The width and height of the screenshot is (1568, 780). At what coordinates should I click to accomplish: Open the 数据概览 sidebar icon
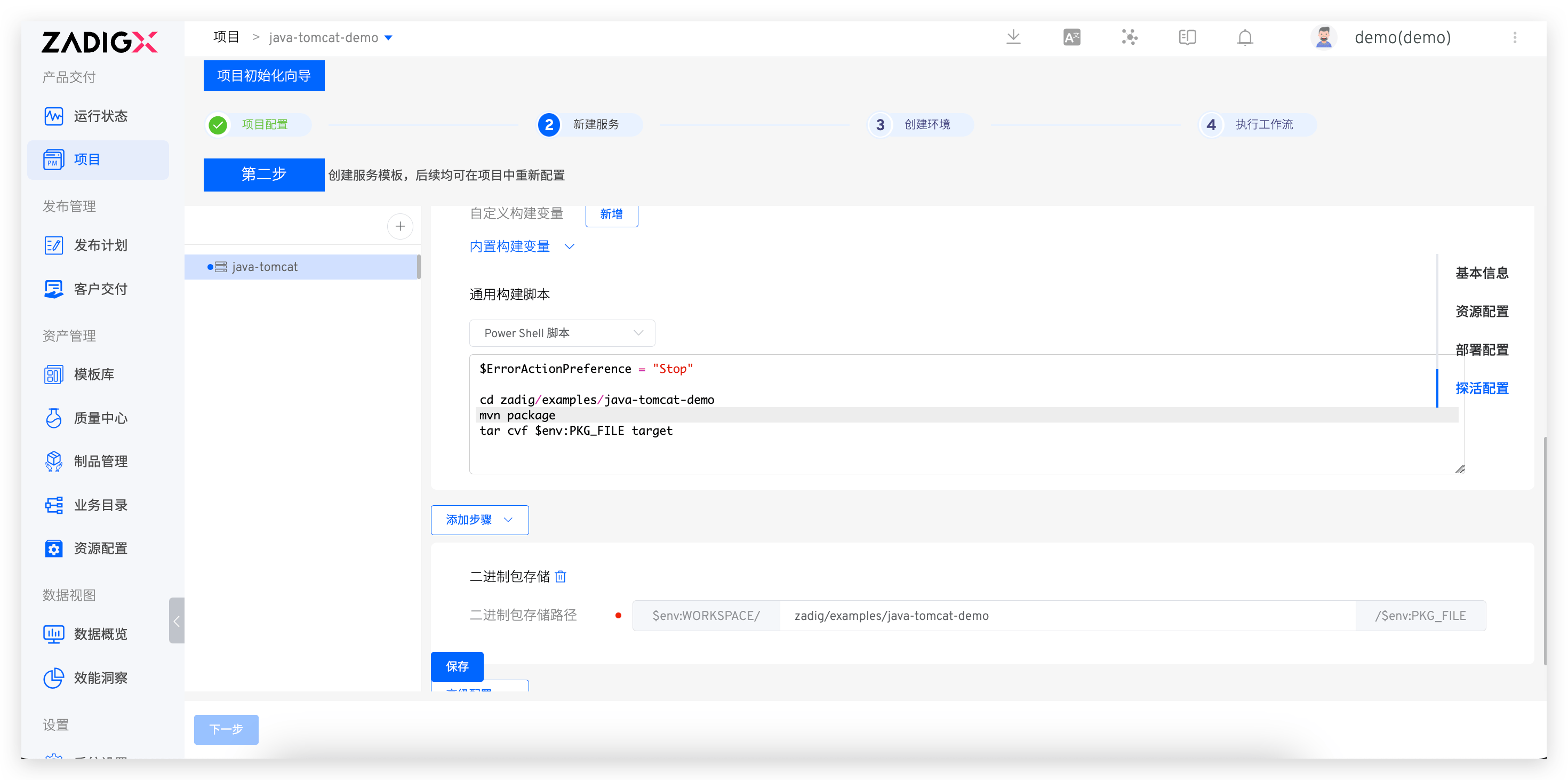tap(53, 634)
